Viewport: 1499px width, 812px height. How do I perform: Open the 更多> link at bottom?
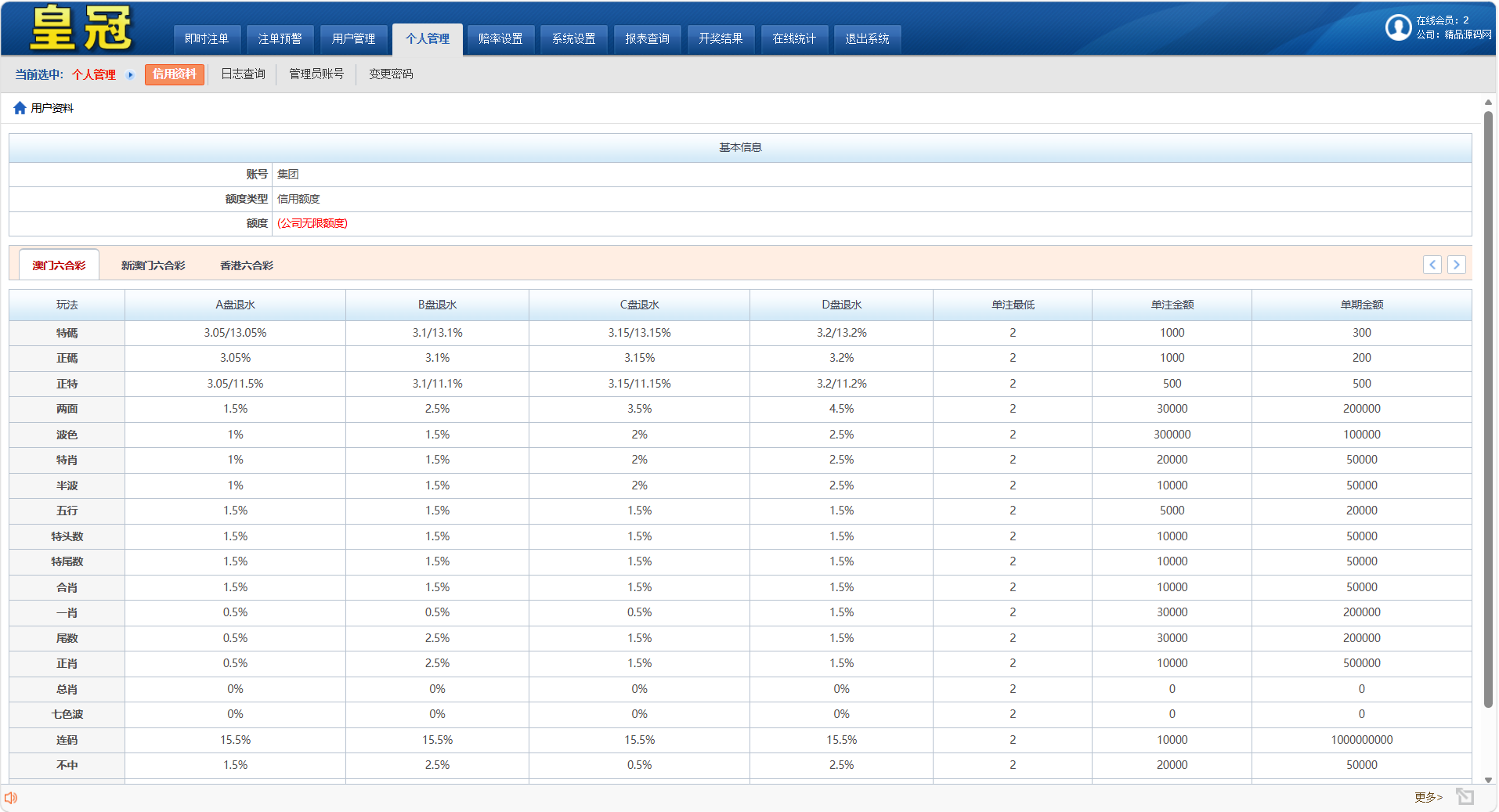[1428, 797]
